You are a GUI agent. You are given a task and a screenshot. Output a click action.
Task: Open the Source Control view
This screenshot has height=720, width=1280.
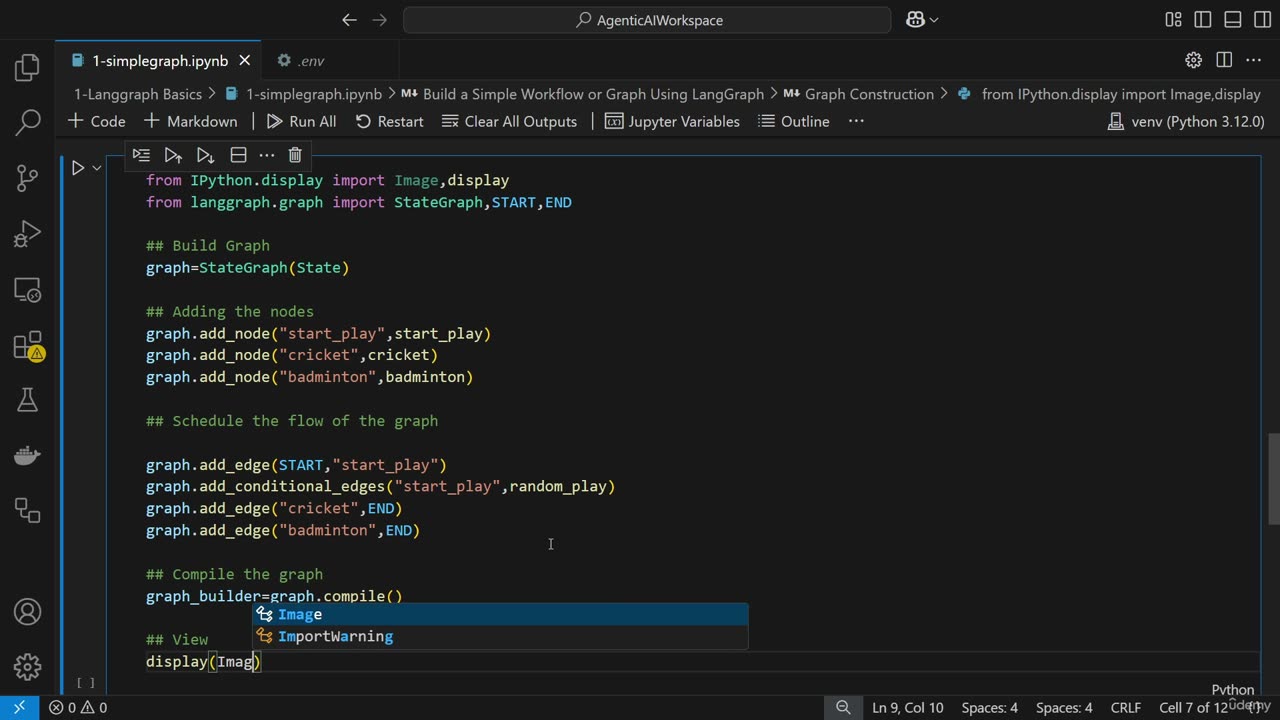pos(27,178)
